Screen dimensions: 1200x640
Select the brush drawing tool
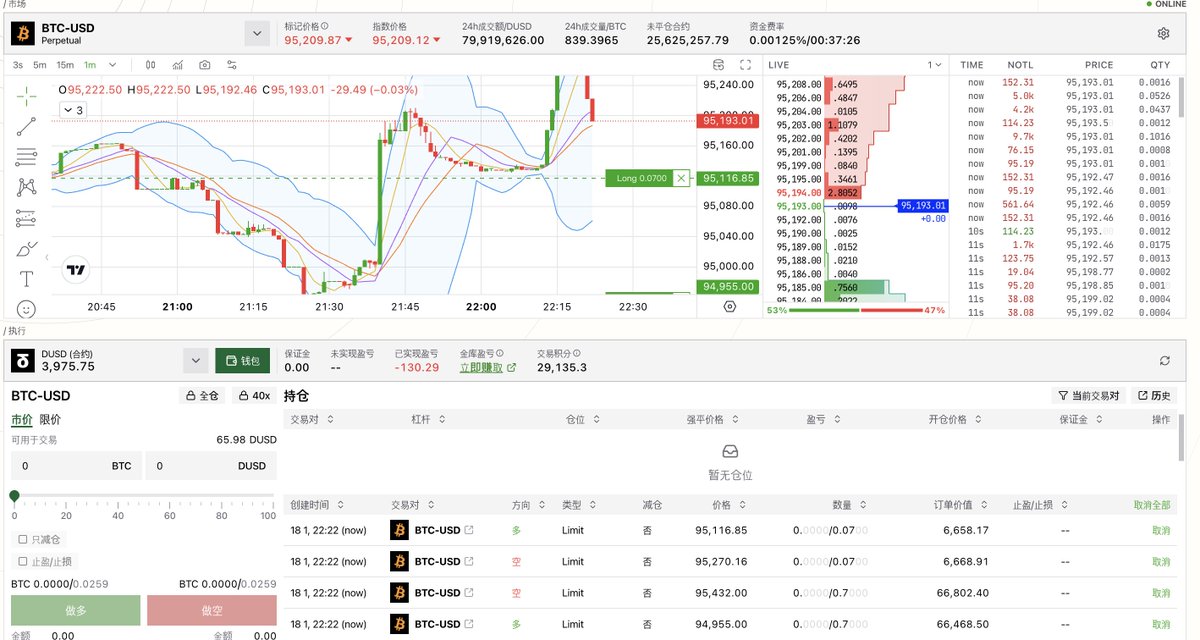[x=26, y=248]
